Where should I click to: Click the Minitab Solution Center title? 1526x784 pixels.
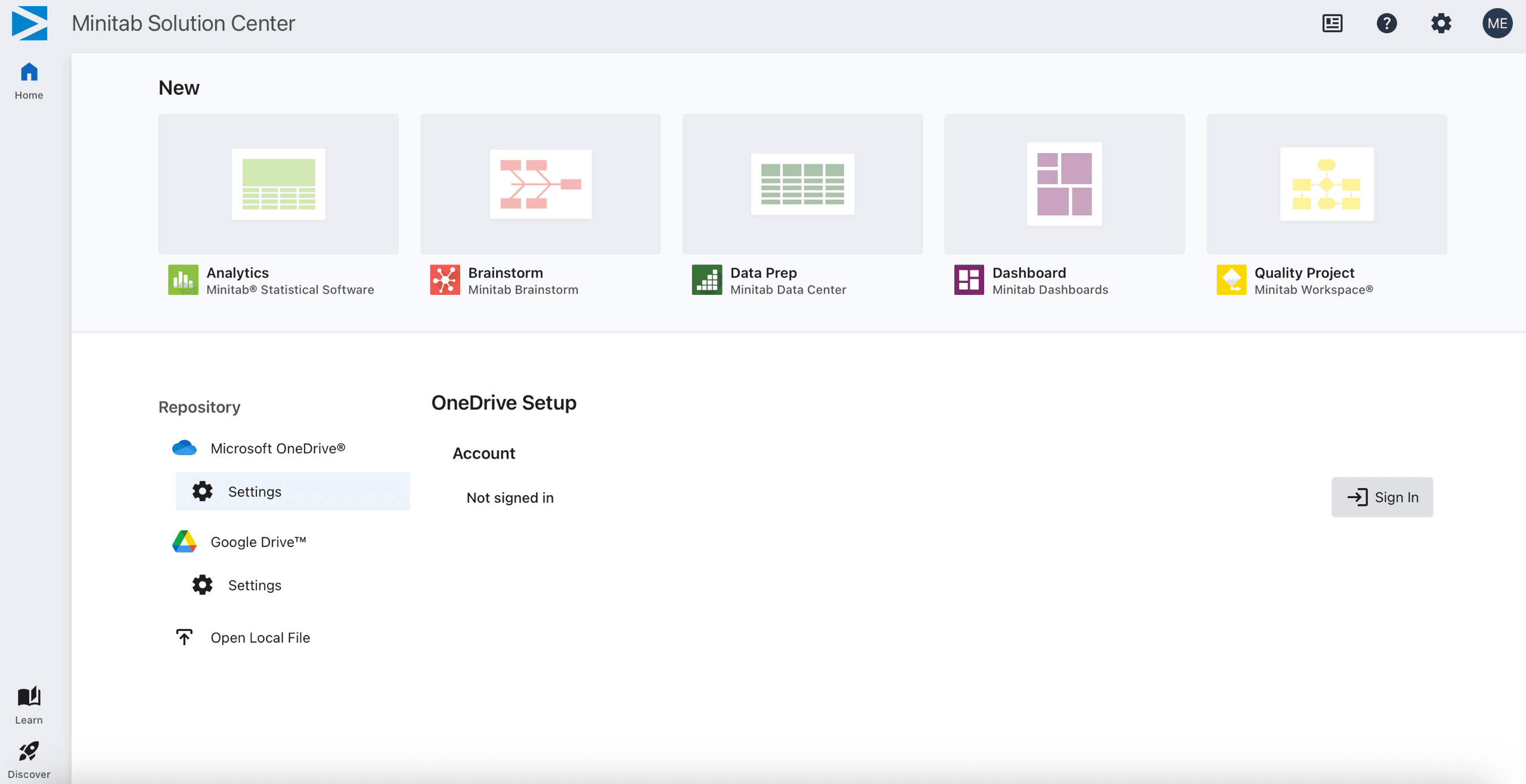pyautogui.click(x=183, y=23)
